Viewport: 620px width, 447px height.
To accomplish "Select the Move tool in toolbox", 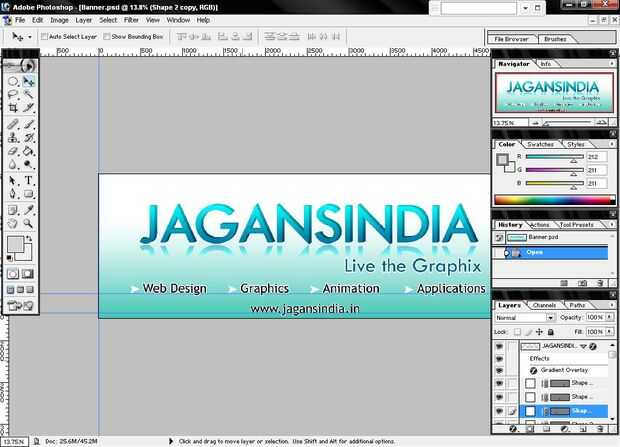I will point(28,81).
